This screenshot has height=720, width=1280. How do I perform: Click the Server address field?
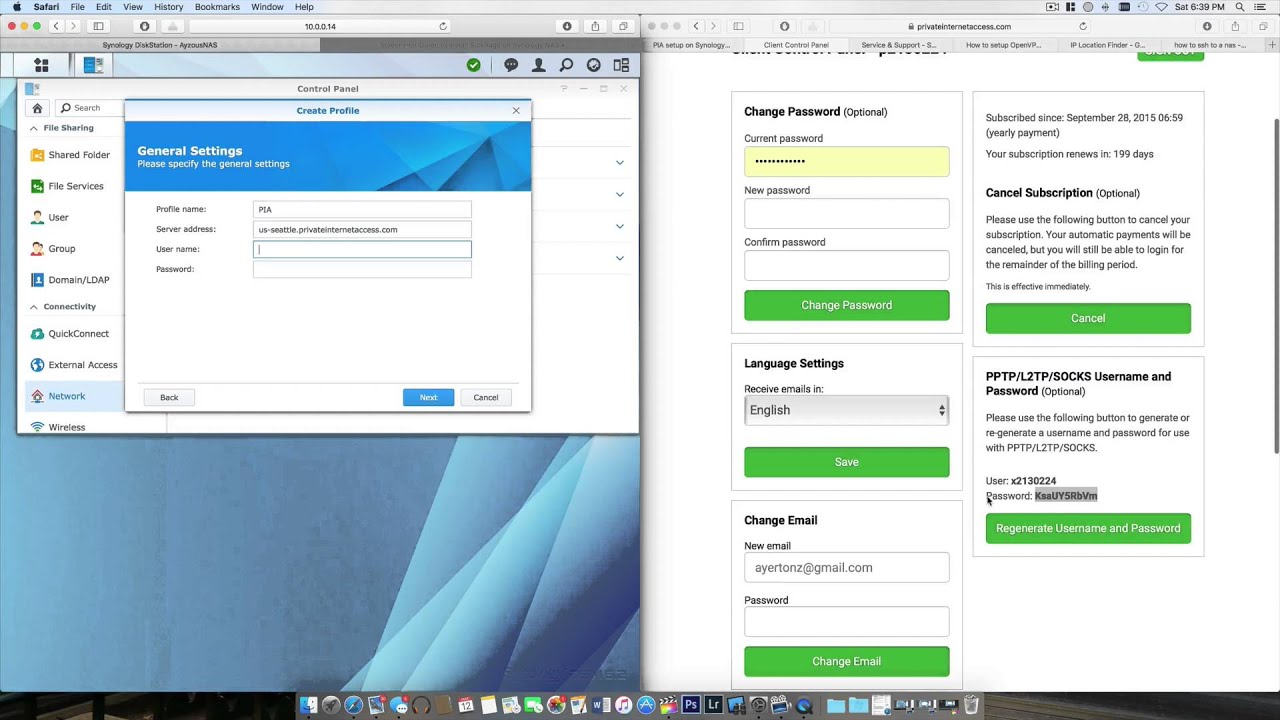(x=362, y=229)
